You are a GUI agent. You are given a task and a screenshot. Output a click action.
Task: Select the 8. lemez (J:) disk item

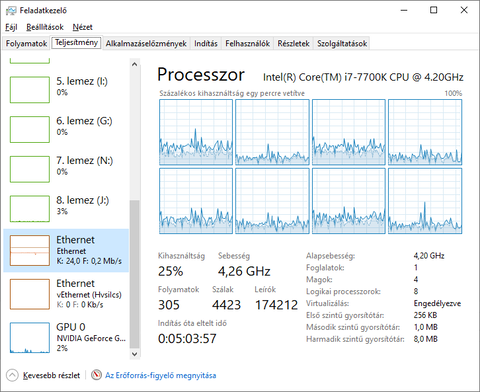[x=66, y=209]
